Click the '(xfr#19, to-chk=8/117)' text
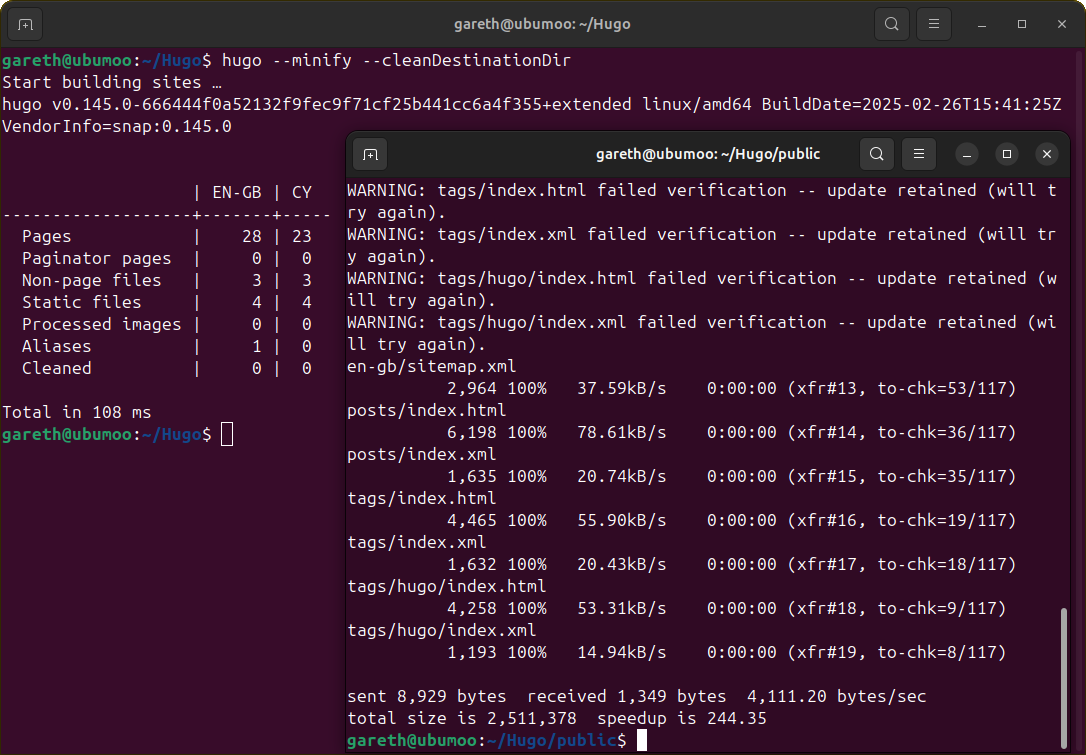 click(x=896, y=652)
